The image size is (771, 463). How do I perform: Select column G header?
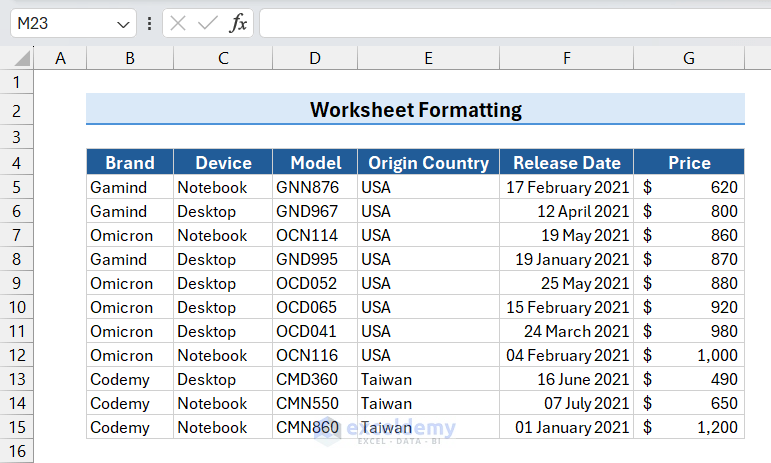(x=689, y=58)
